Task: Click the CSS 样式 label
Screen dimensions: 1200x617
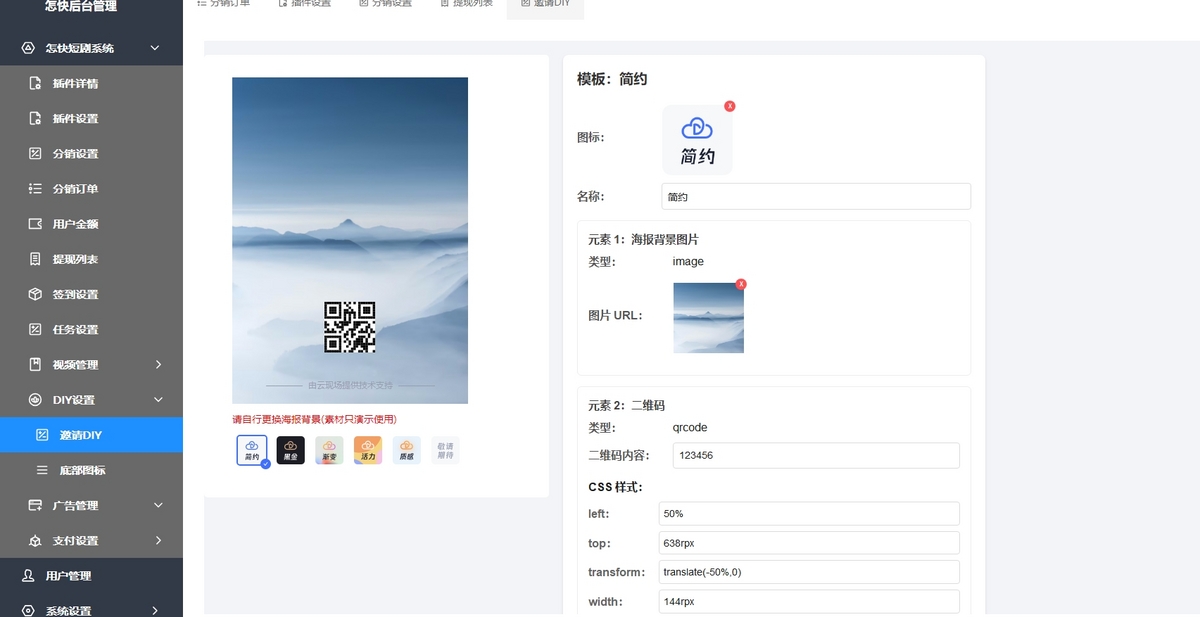Action: pos(615,487)
